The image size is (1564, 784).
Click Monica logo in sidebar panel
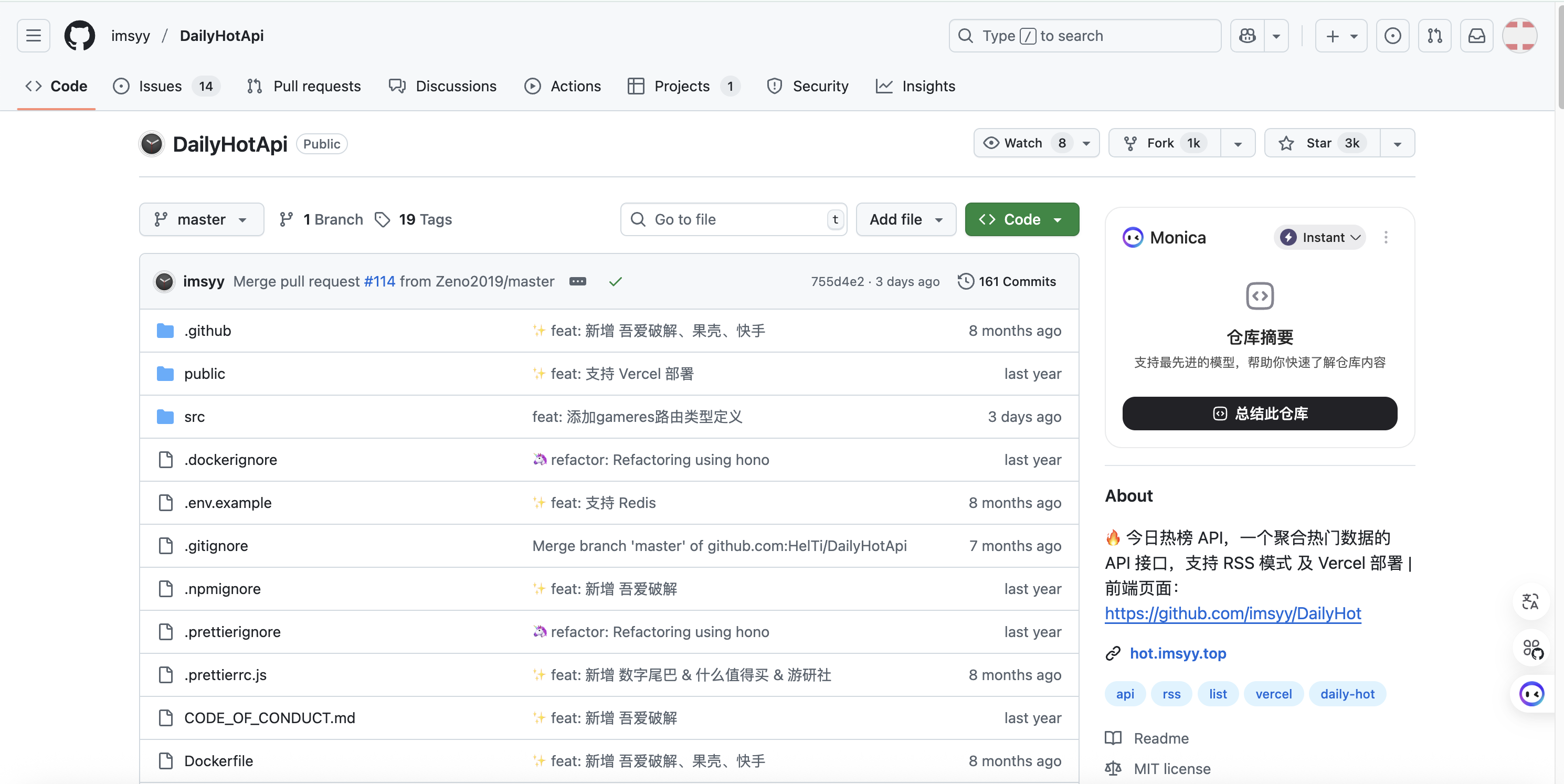coord(1132,237)
